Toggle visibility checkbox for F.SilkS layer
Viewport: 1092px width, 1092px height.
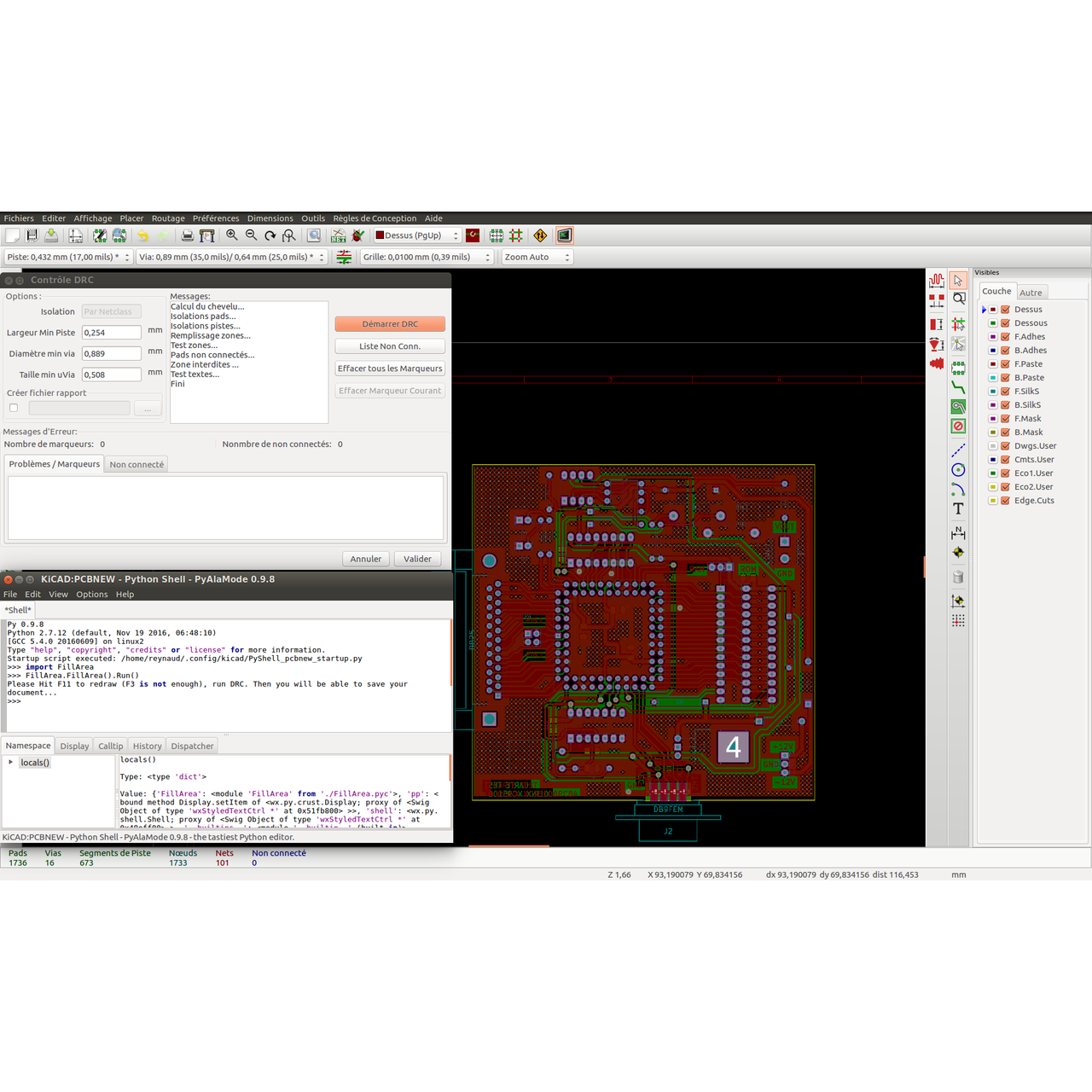coord(1006,392)
